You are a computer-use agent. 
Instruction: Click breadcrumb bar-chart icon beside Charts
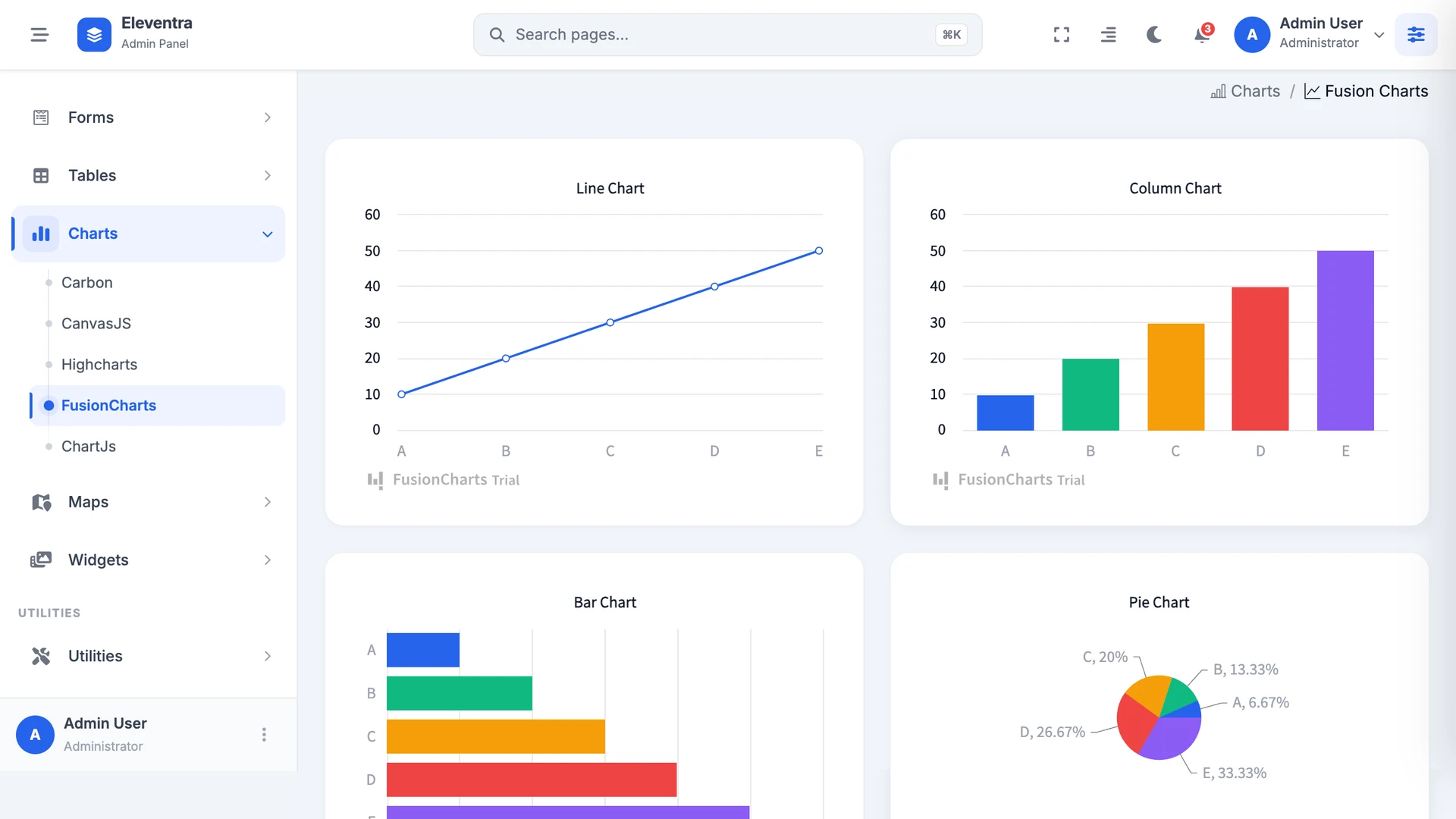(1218, 91)
